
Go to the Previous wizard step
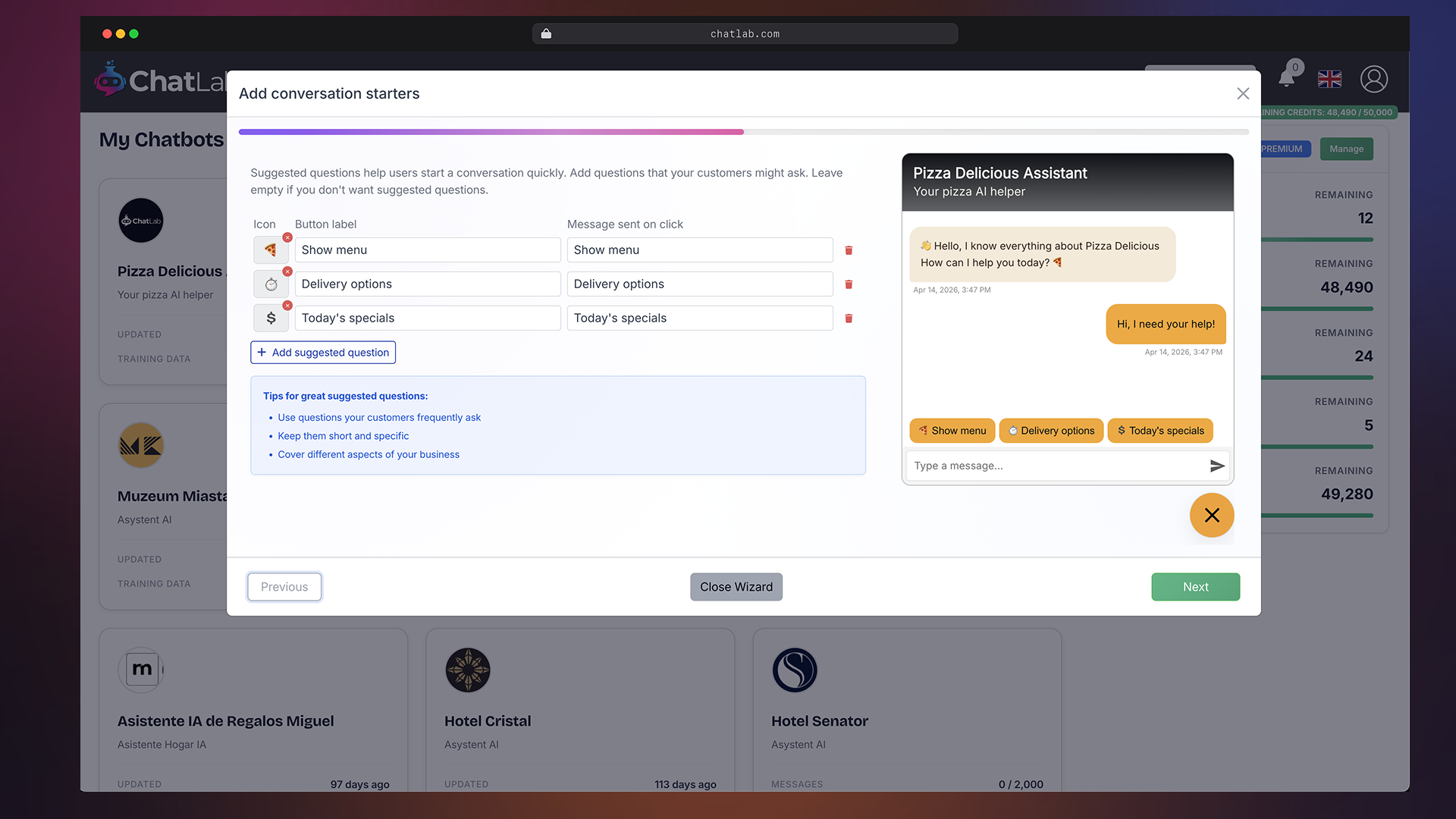pyautogui.click(x=284, y=587)
